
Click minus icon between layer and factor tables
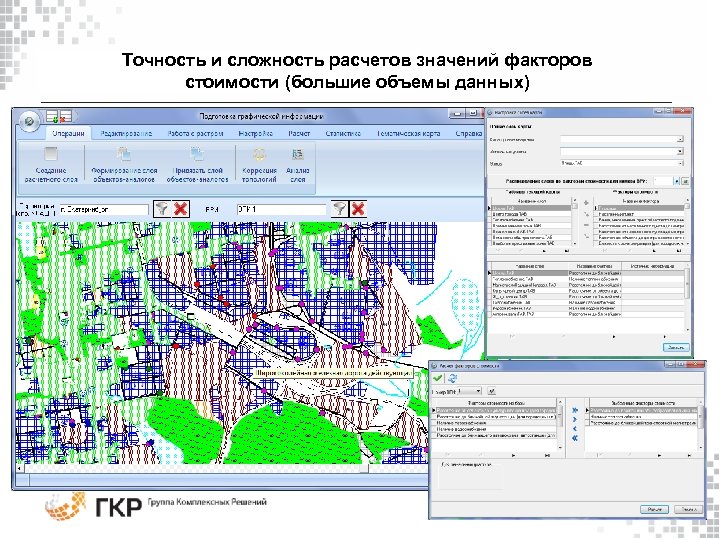pos(586,225)
